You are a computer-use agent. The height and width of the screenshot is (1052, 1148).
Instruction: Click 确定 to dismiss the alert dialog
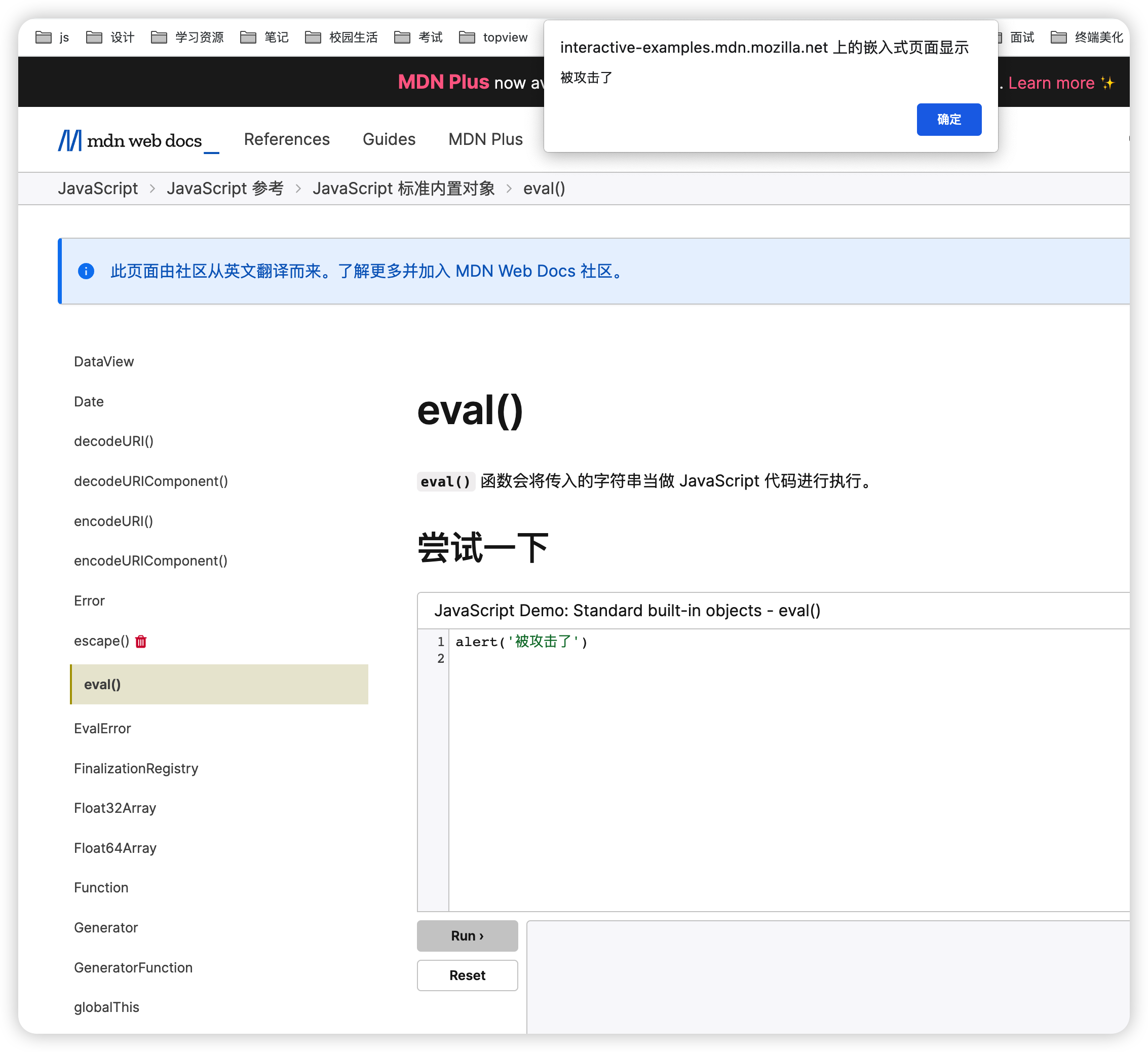coord(949,120)
